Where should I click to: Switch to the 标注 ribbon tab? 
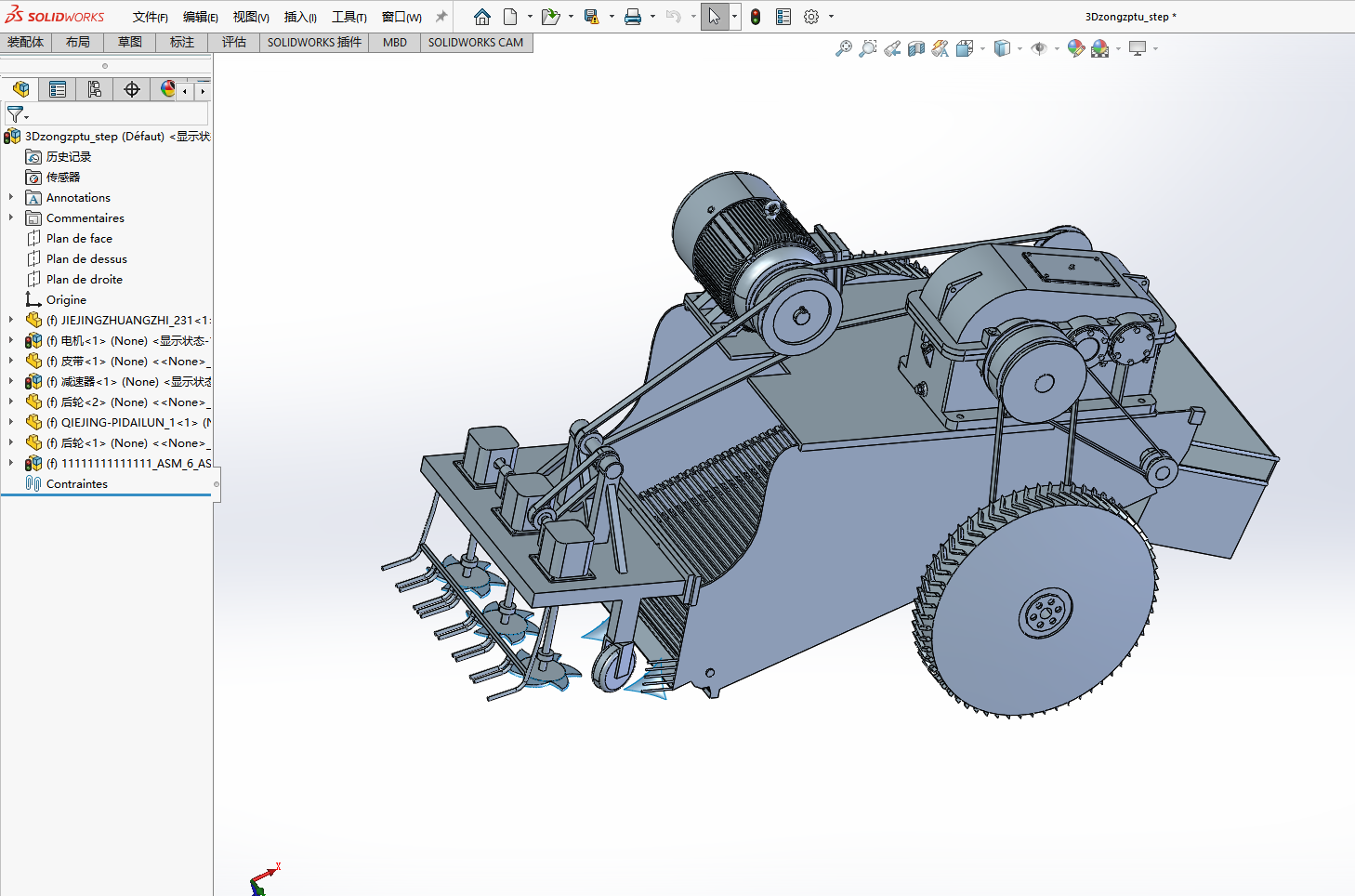(x=182, y=43)
